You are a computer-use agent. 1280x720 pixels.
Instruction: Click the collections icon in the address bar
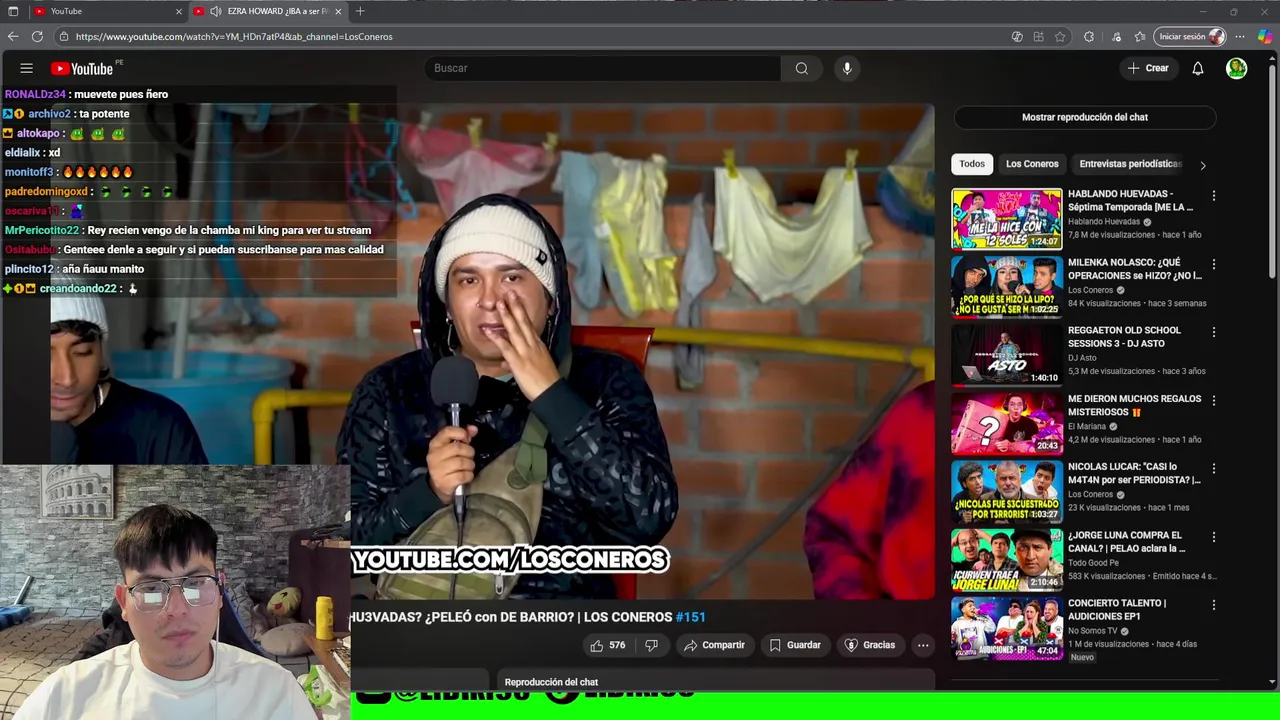pyautogui.click(x=1038, y=37)
